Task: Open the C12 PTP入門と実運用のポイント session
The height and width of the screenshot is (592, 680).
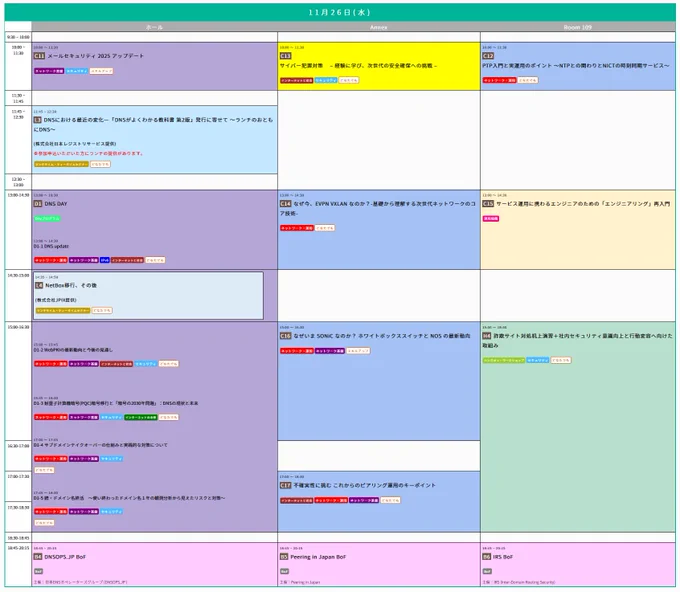Action: pos(576,65)
